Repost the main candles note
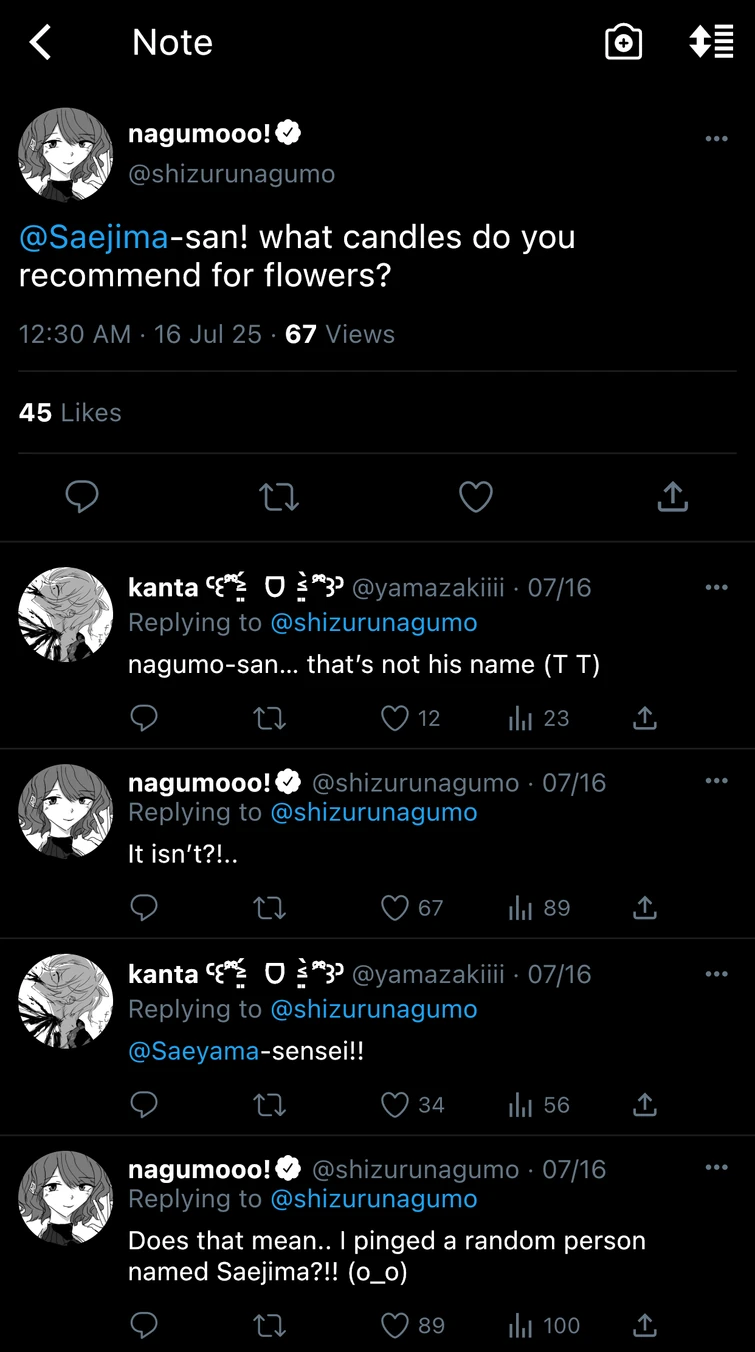The width and height of the screenshot is (755, 1352). [x=279, y=497]
